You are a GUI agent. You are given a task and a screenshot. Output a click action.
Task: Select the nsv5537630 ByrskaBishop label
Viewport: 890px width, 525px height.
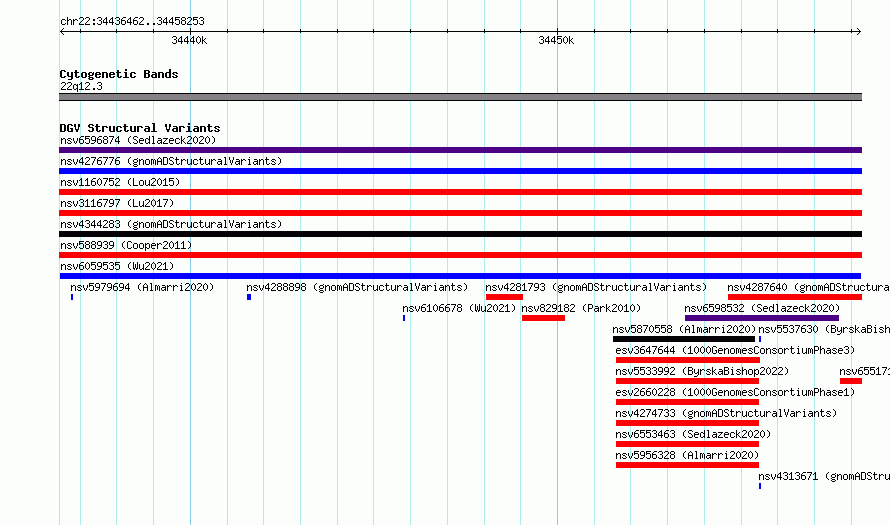(x=824, y=329)
